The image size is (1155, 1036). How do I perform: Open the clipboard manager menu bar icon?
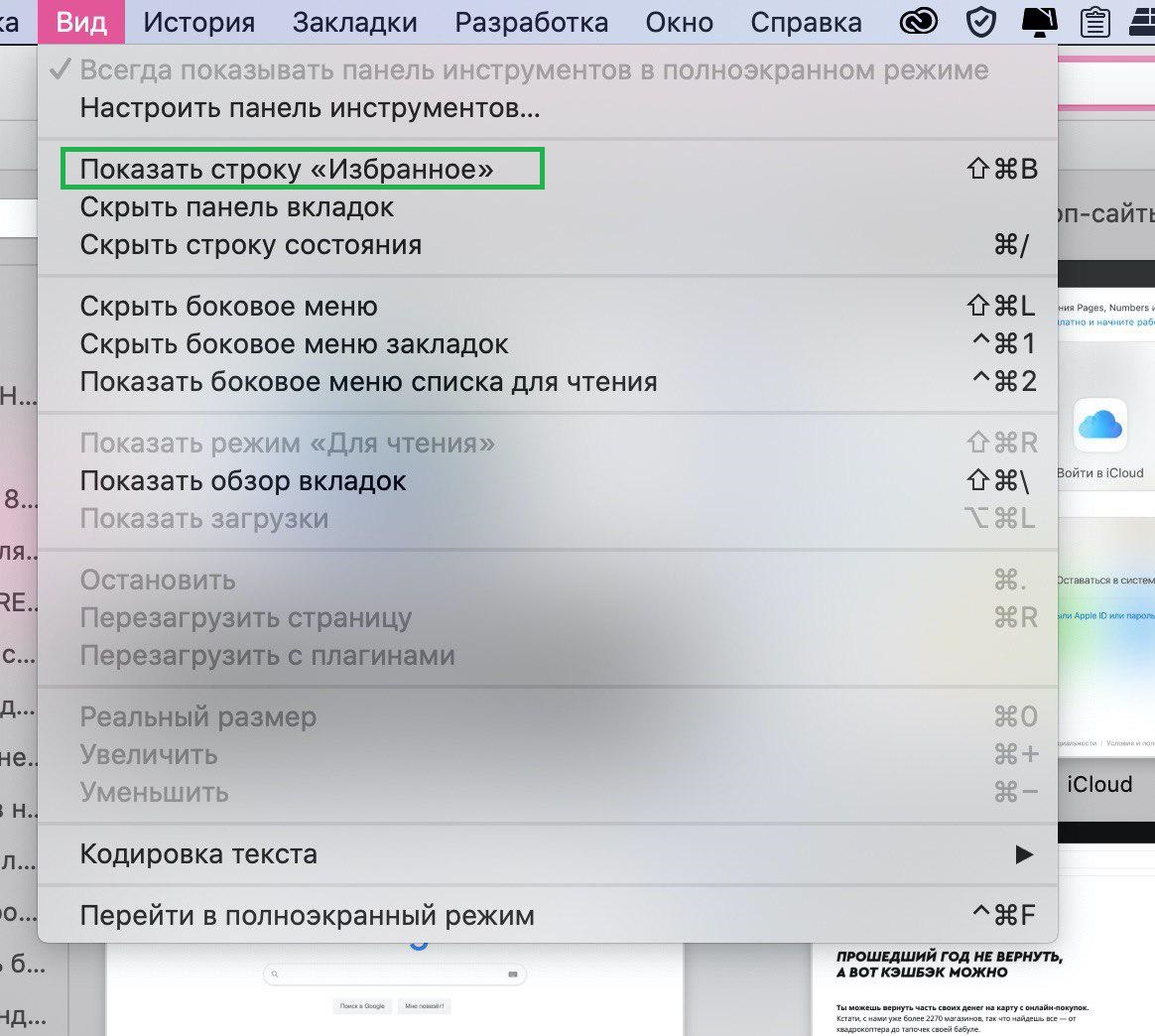tap(1094, 21)
